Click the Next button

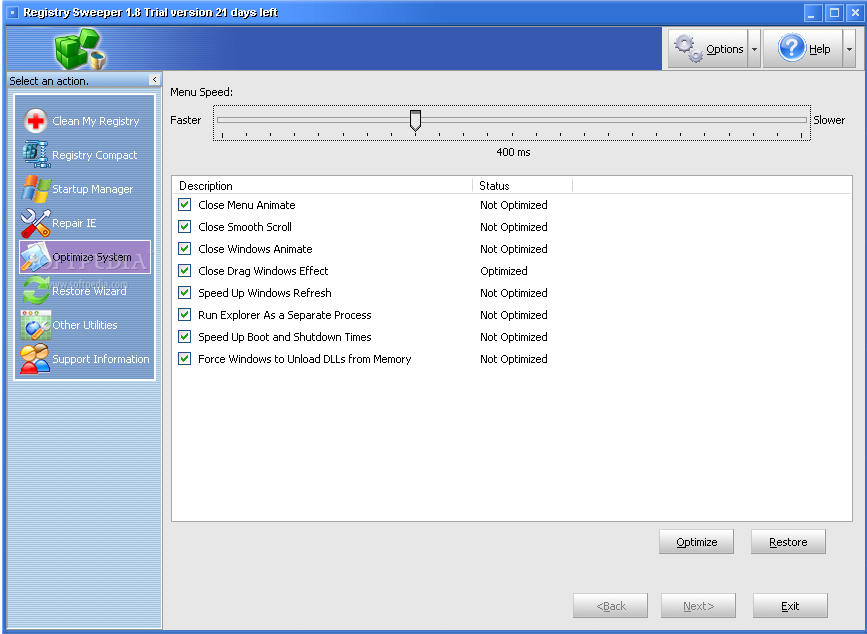[x=698, y=606]
